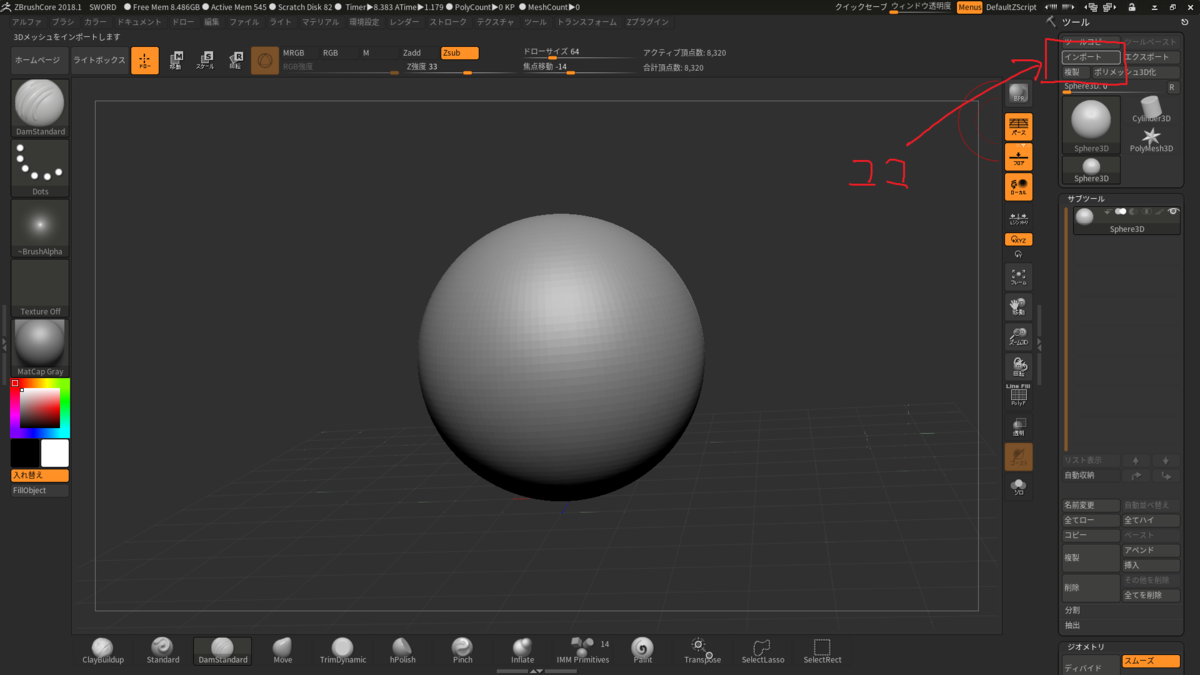Viewport: 1200px width, 675px height.
Task: Click the Move view icon in right shelf
Action: (x=1018, y=307)
